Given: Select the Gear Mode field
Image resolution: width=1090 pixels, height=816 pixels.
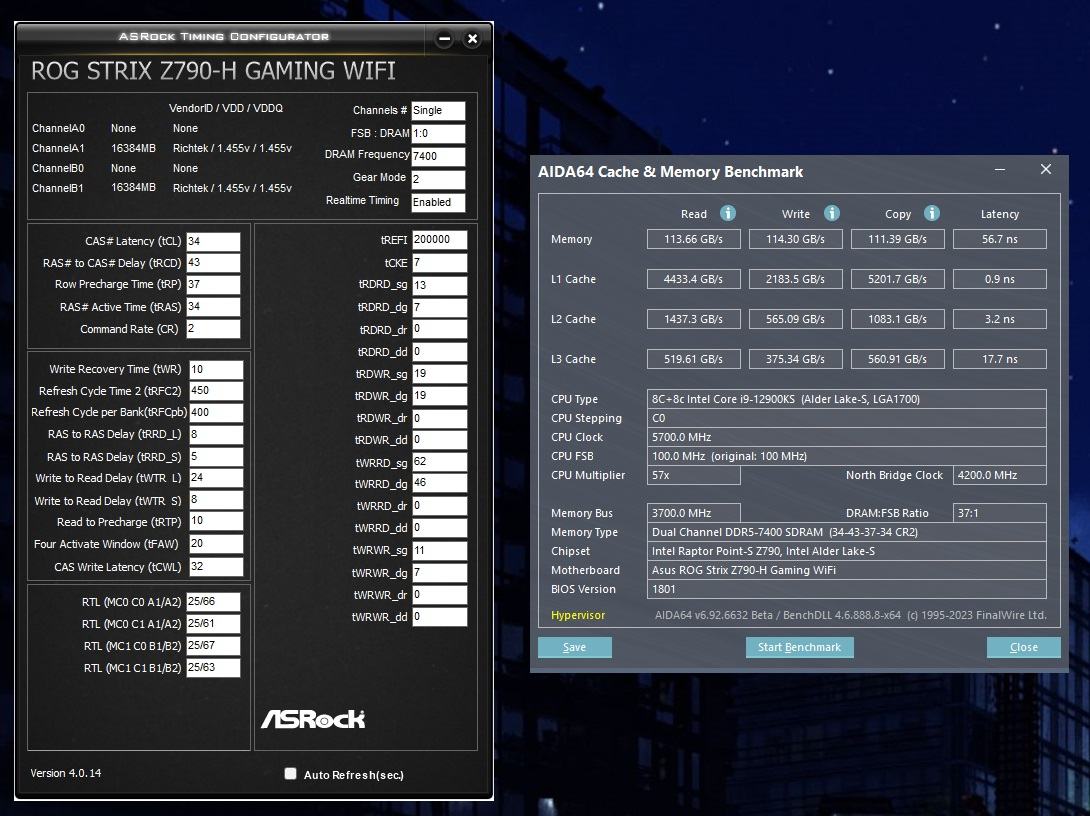Looking at the screenshot, I should click(x=438, y=179).
